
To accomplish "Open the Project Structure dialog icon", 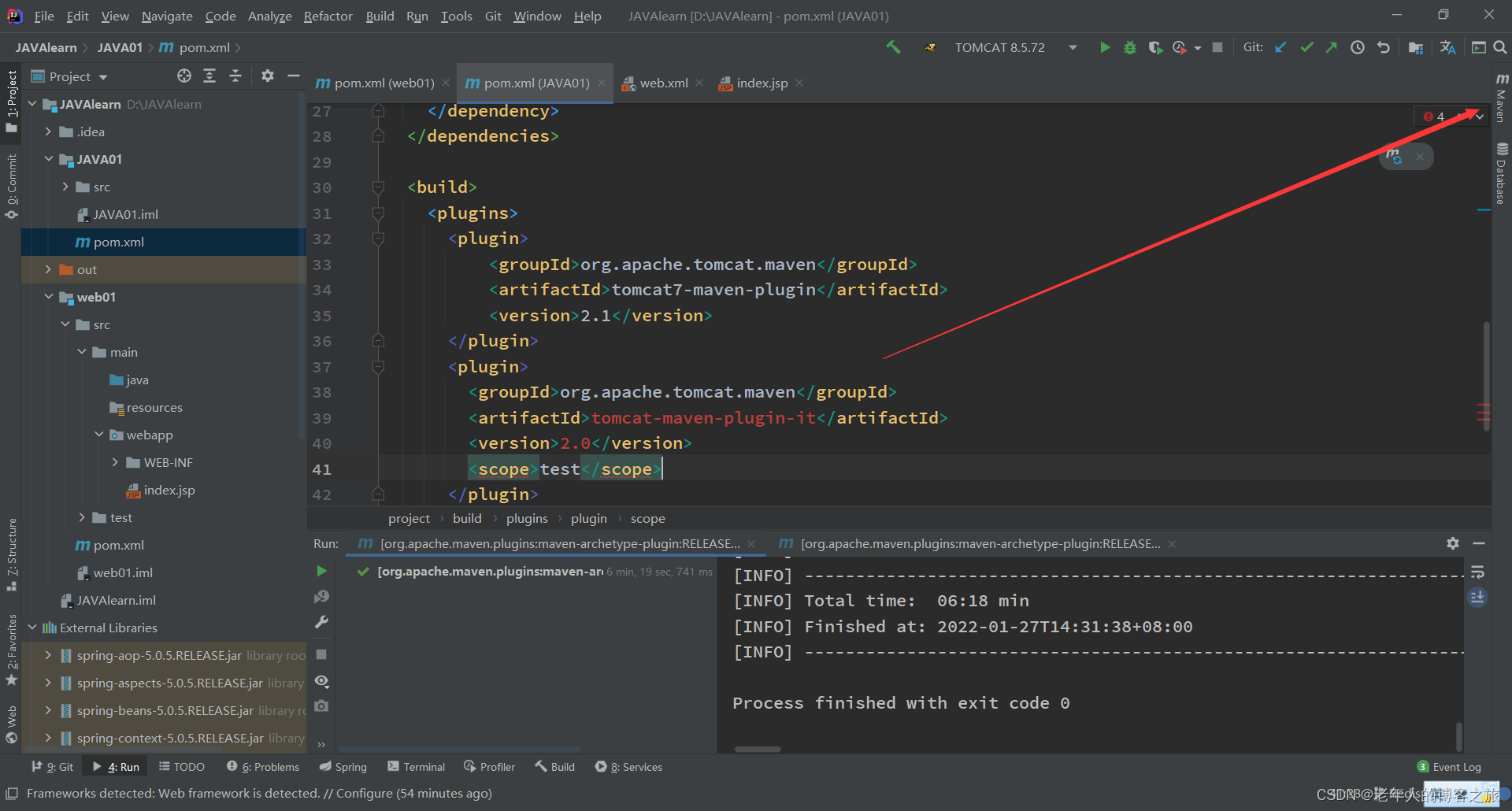I will [x=1416, y=47].
